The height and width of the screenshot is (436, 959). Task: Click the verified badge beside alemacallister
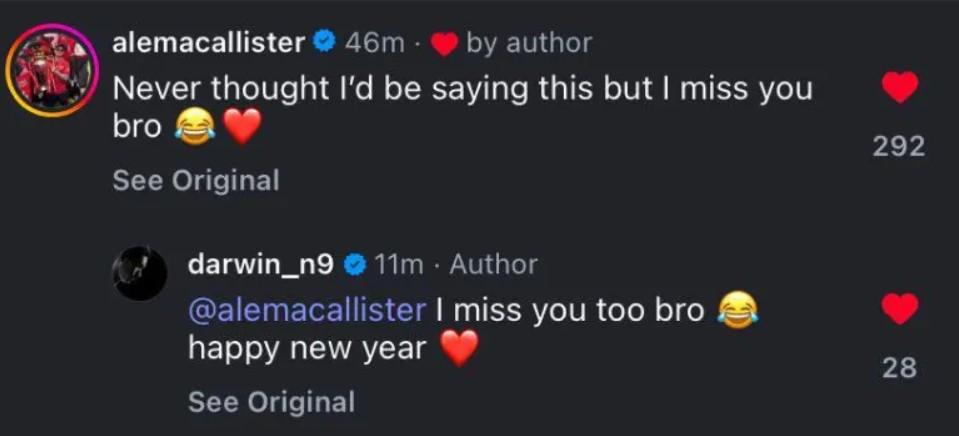323,42
